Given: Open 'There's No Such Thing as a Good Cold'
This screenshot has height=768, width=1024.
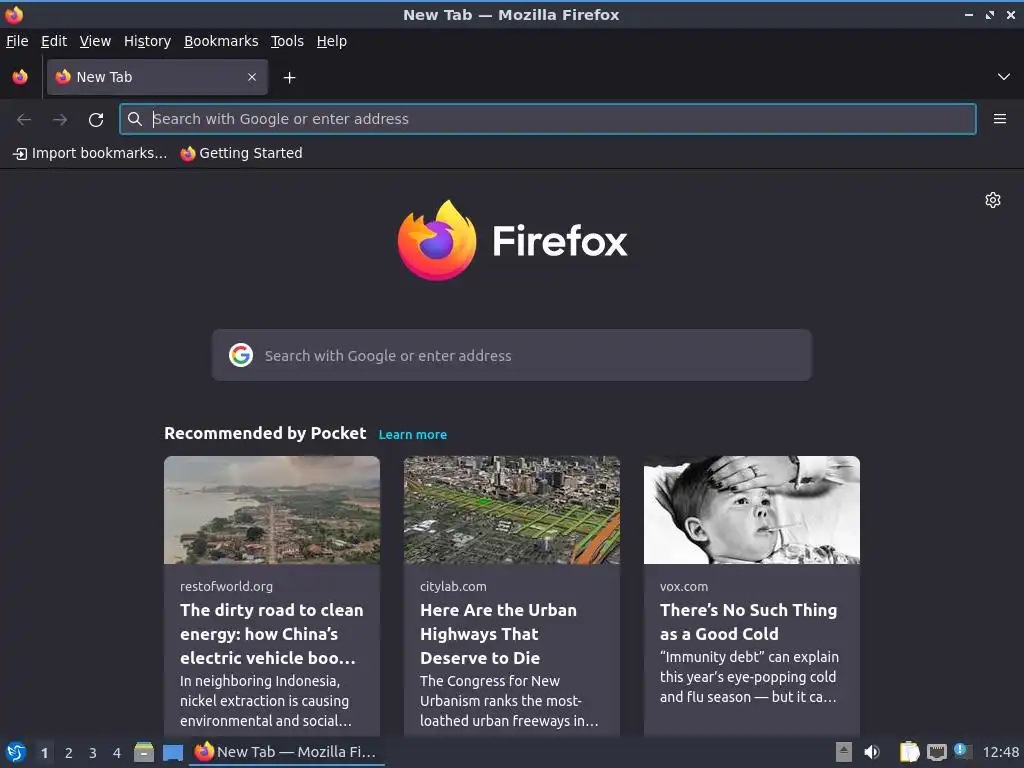Looking at the screenshot, I should coord(748,622).
